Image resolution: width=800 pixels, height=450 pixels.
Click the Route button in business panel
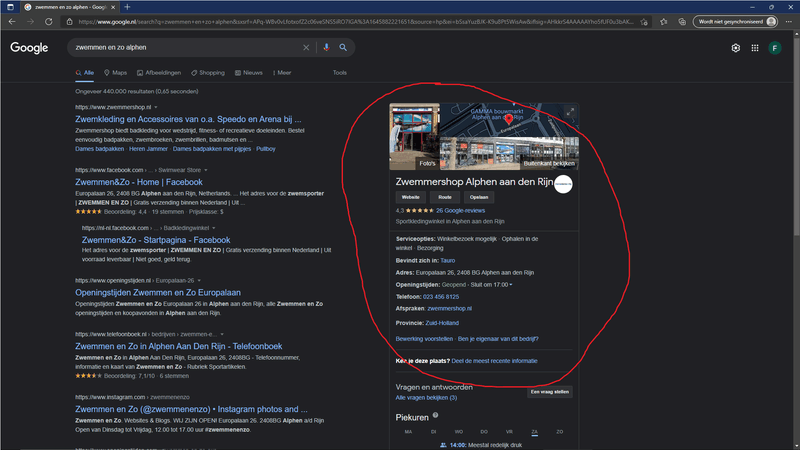point(445,197)
